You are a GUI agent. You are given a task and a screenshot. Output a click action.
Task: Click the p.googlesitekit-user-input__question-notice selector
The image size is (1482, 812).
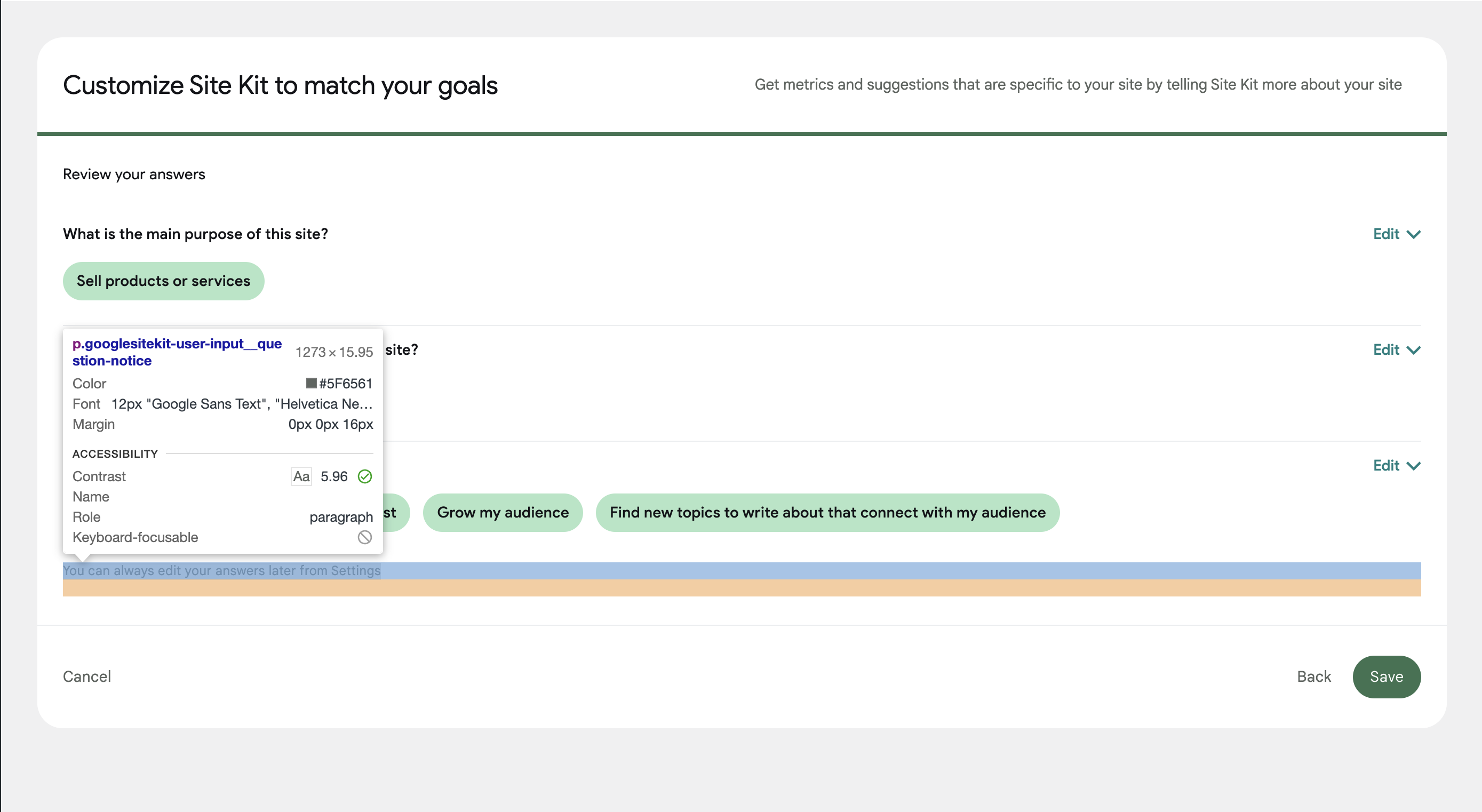pyautogui.click(x=177, y=352)
